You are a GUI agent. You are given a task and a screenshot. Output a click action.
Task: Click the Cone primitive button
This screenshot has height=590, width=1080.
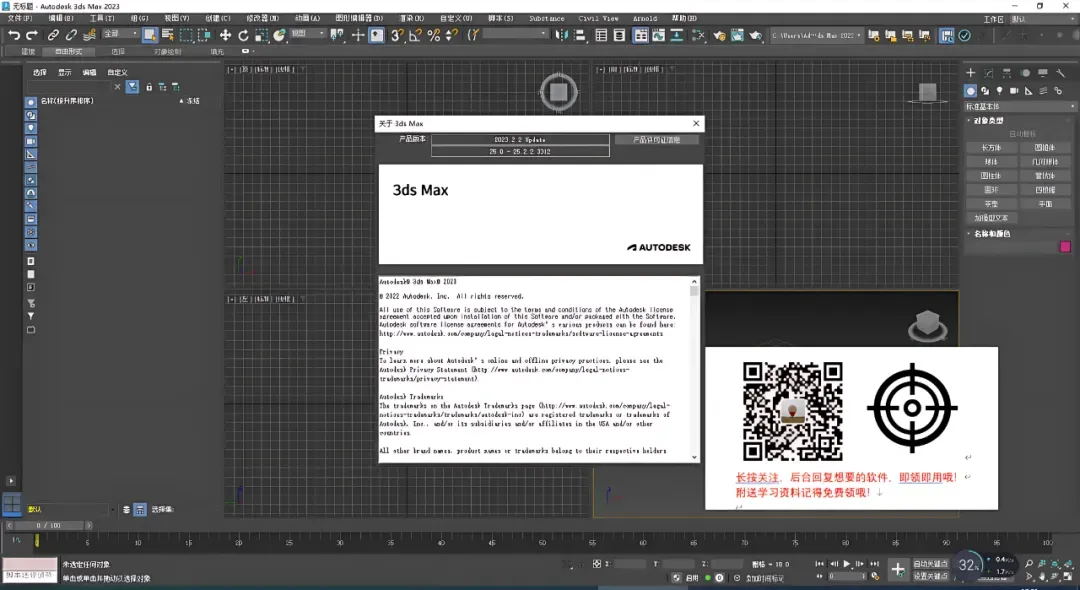[x=1045, y=148]
